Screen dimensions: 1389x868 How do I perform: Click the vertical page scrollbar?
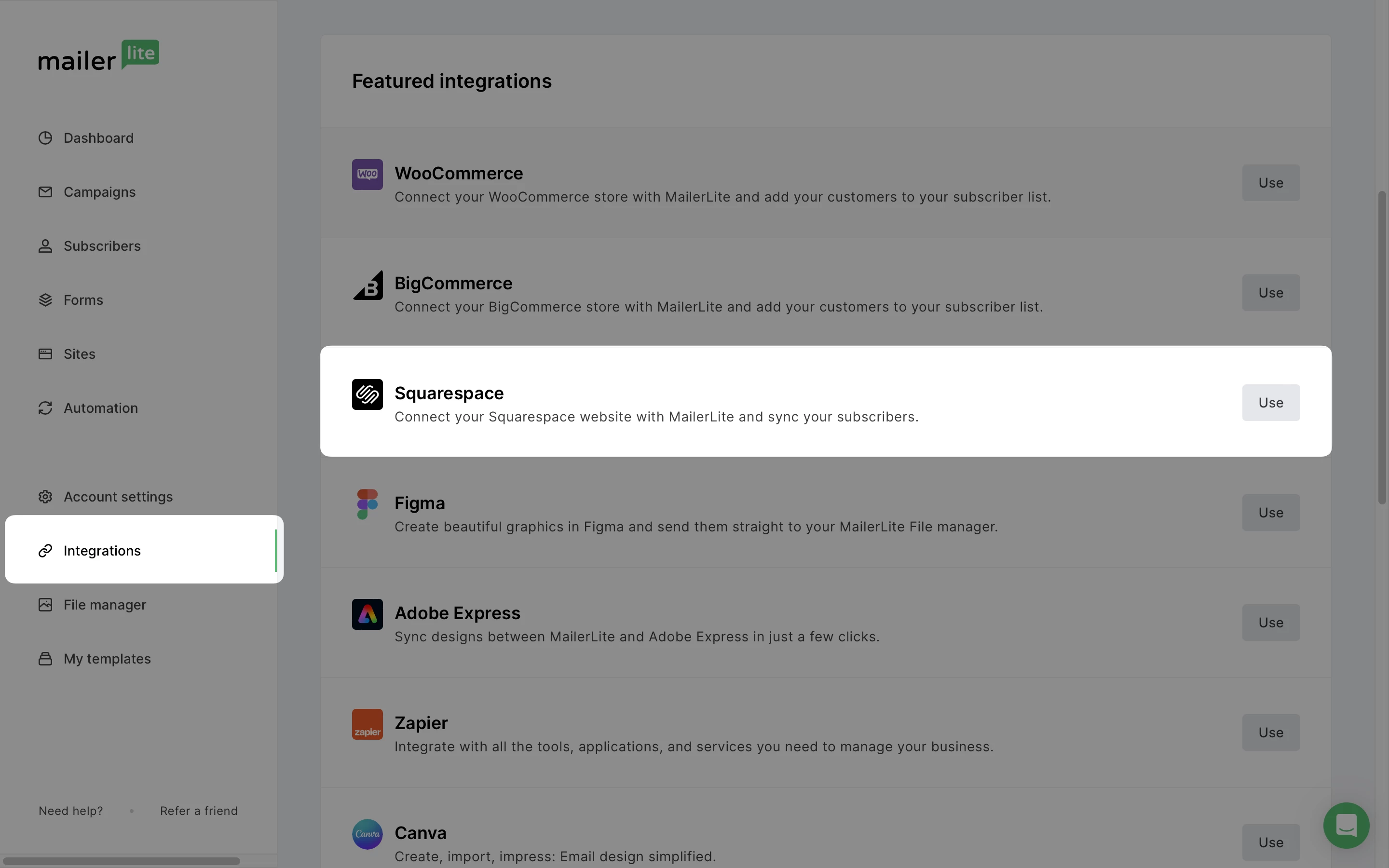point(1382,348)
